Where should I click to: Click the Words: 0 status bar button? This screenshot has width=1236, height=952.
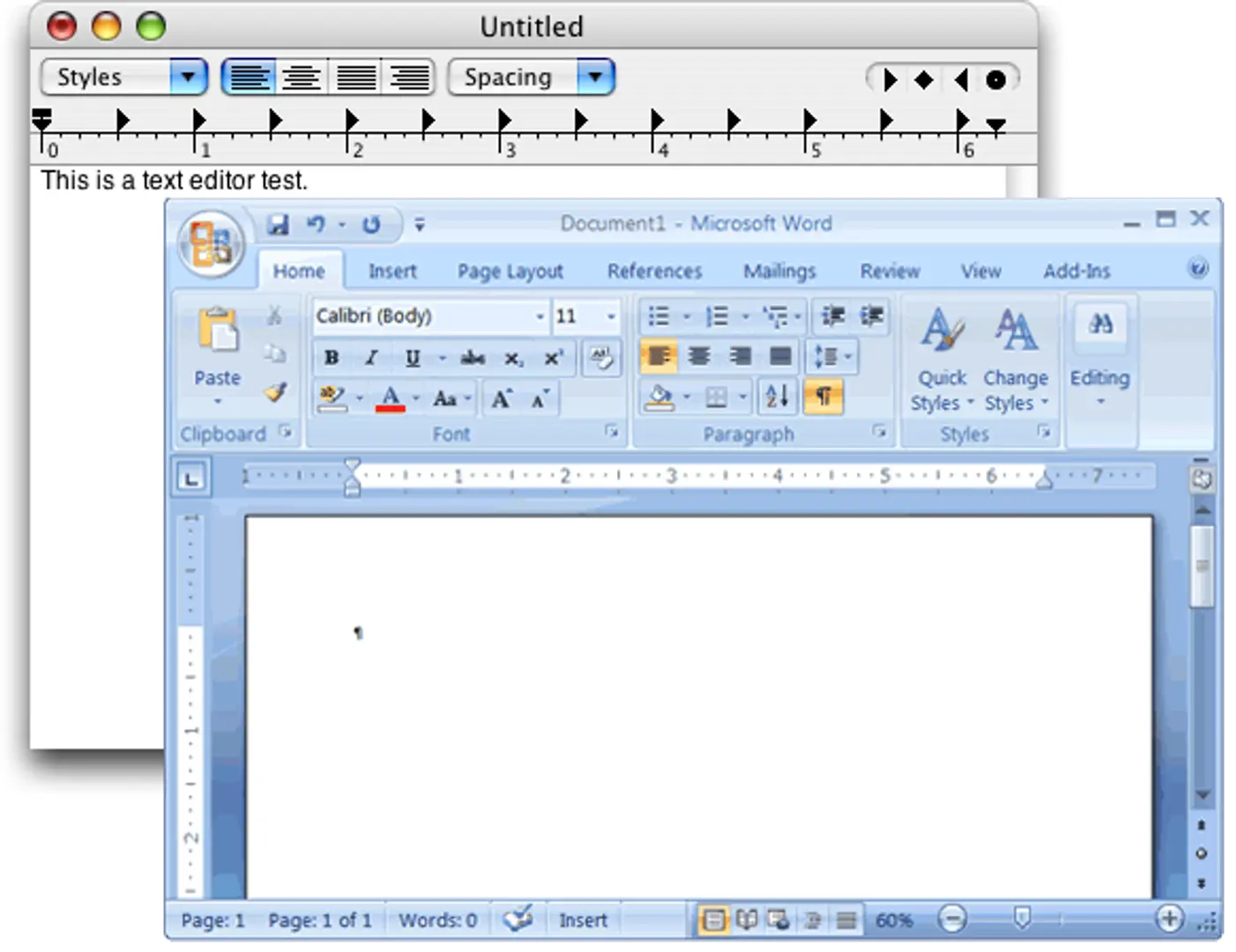tap(437, 920)
